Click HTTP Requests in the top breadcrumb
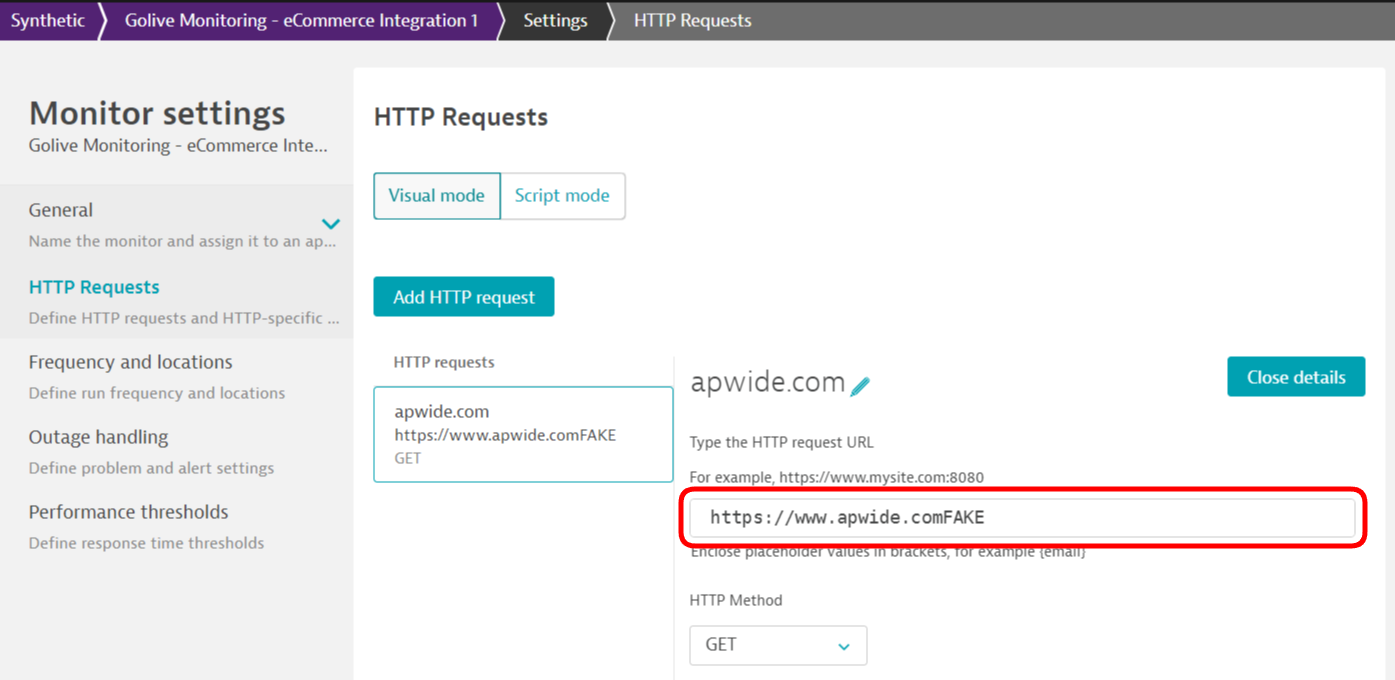 tap(692, 20)
